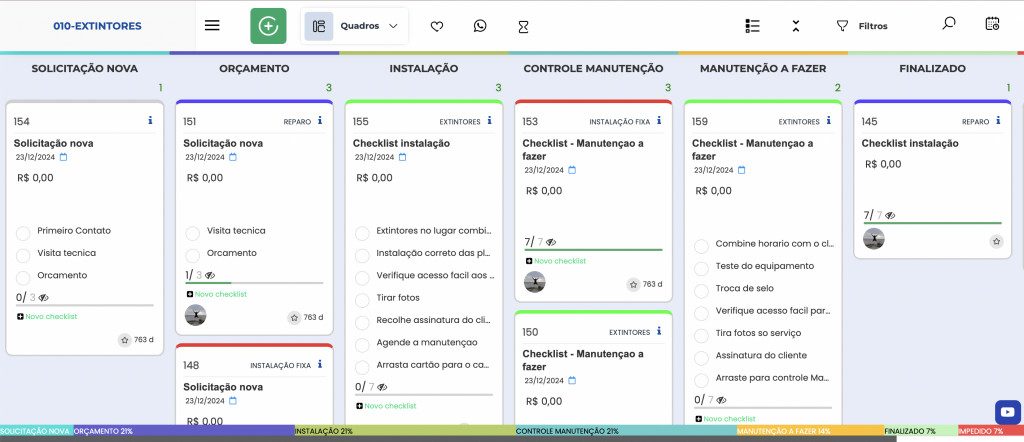Select the 010-EXTINTORES board title
Image resolution: width=1024 pixels, height=442 pixels.
pyautogui.click(x=97, y=26)
